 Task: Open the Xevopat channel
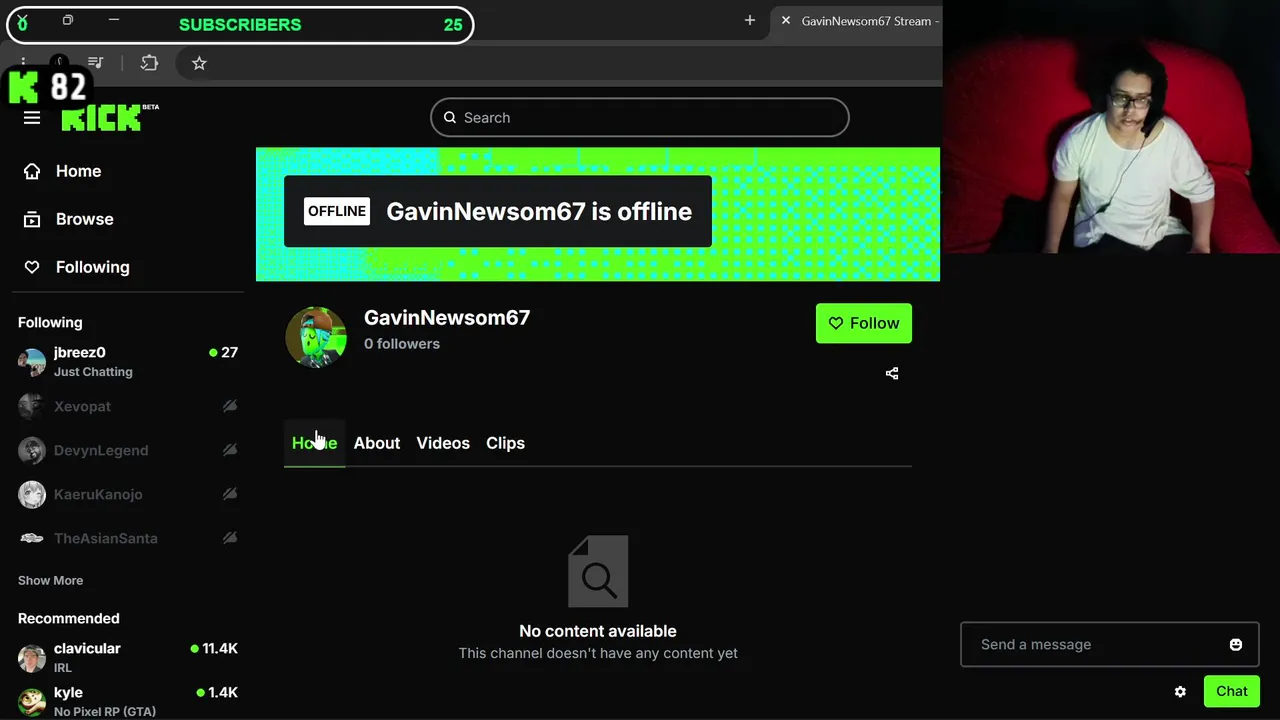pos(128,406)
